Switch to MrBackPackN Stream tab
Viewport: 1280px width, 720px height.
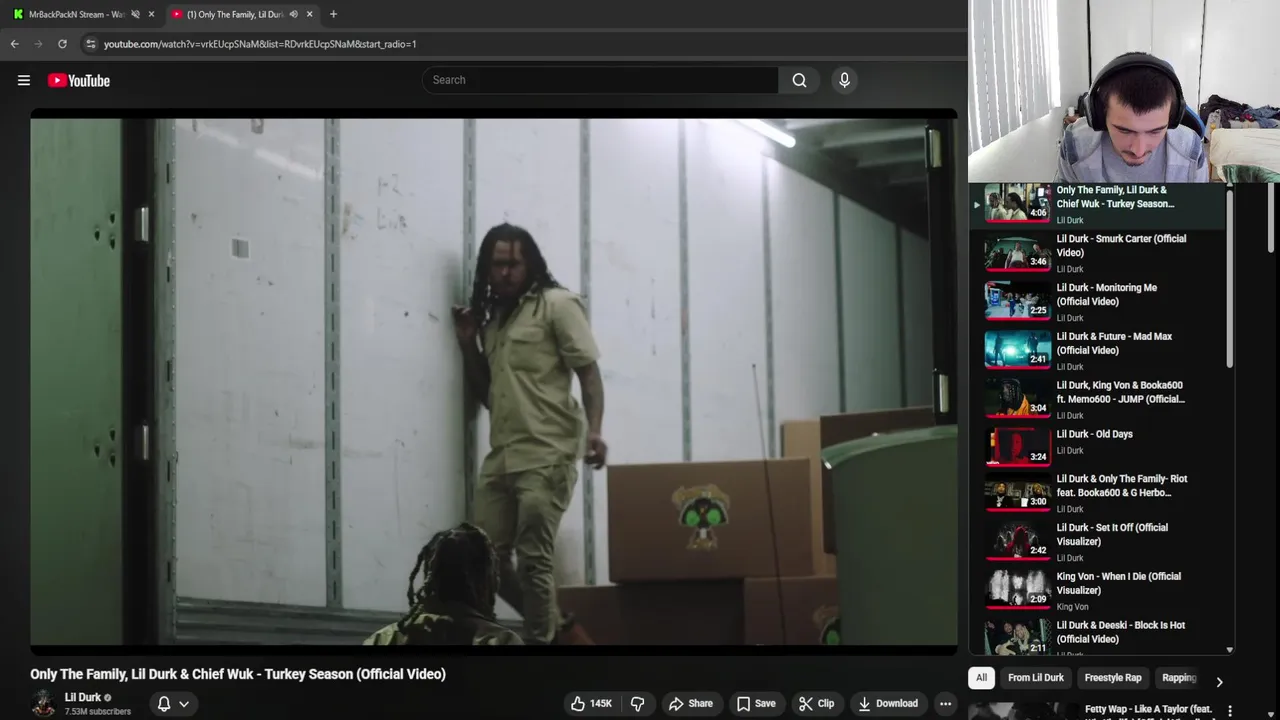[x=75, y=14]
